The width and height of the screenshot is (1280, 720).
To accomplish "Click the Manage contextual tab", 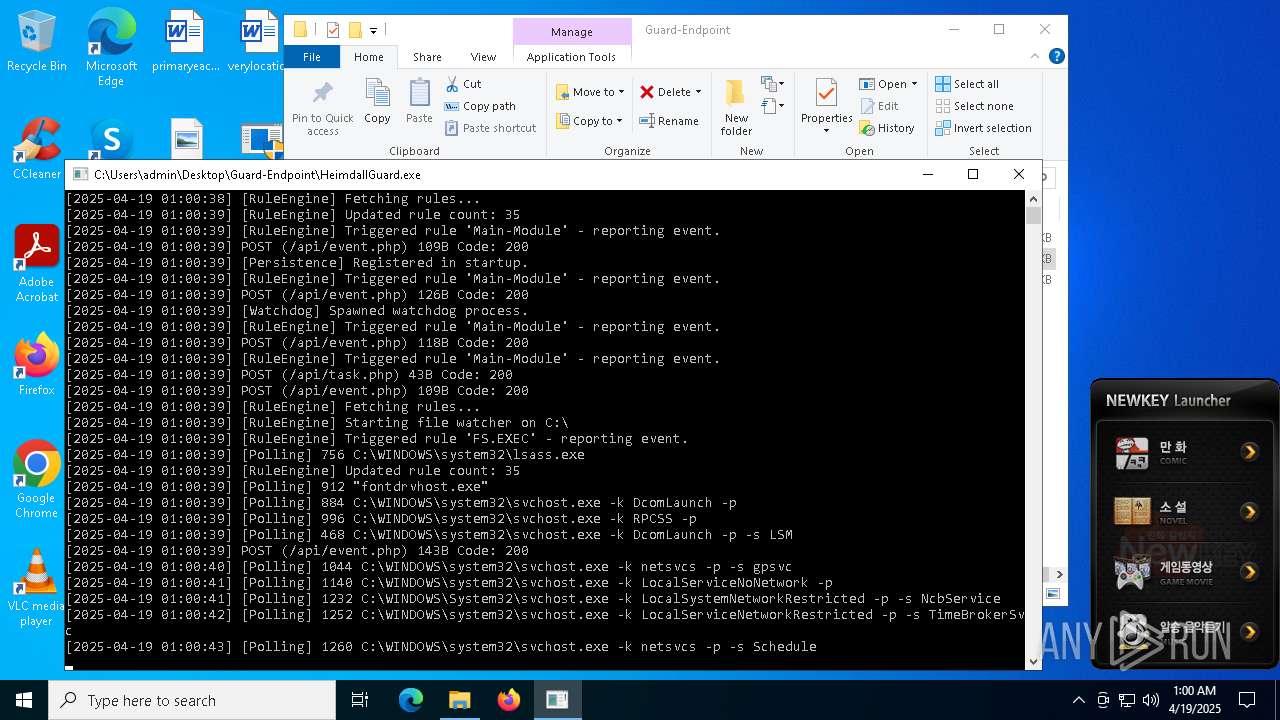I will tap(572, 31).
